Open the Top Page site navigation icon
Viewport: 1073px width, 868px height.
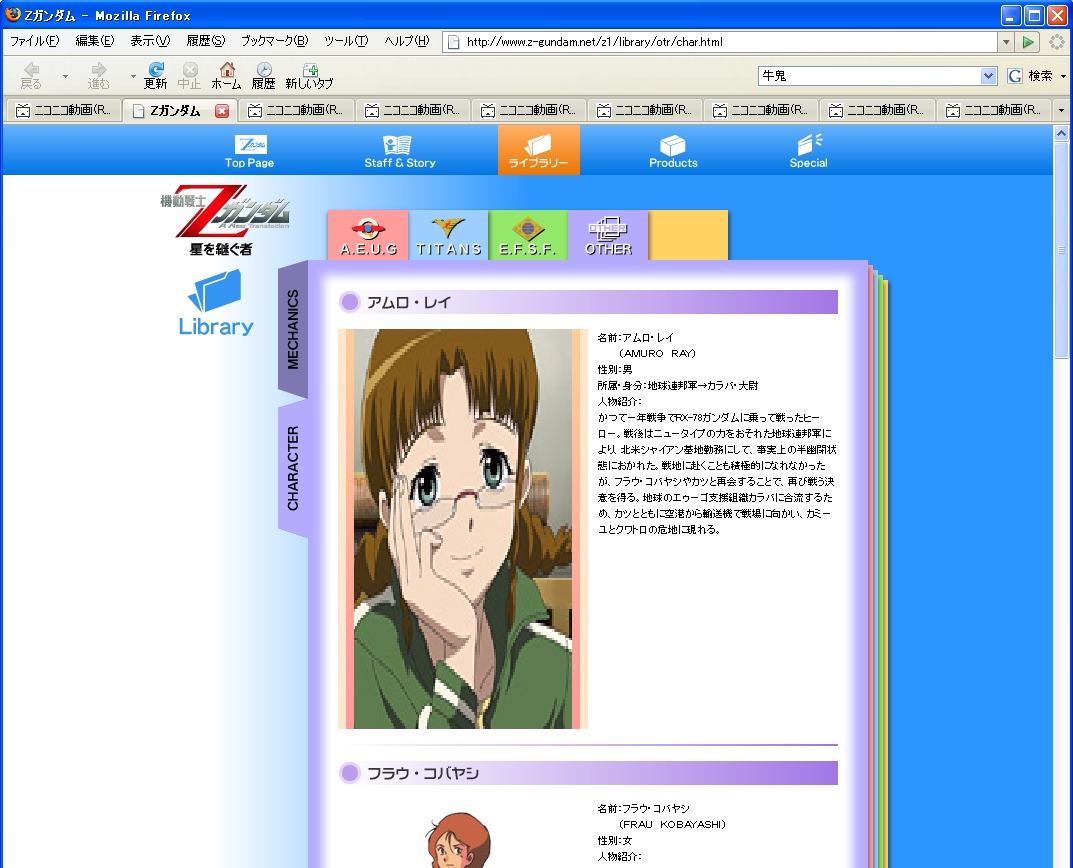[250, 151]
